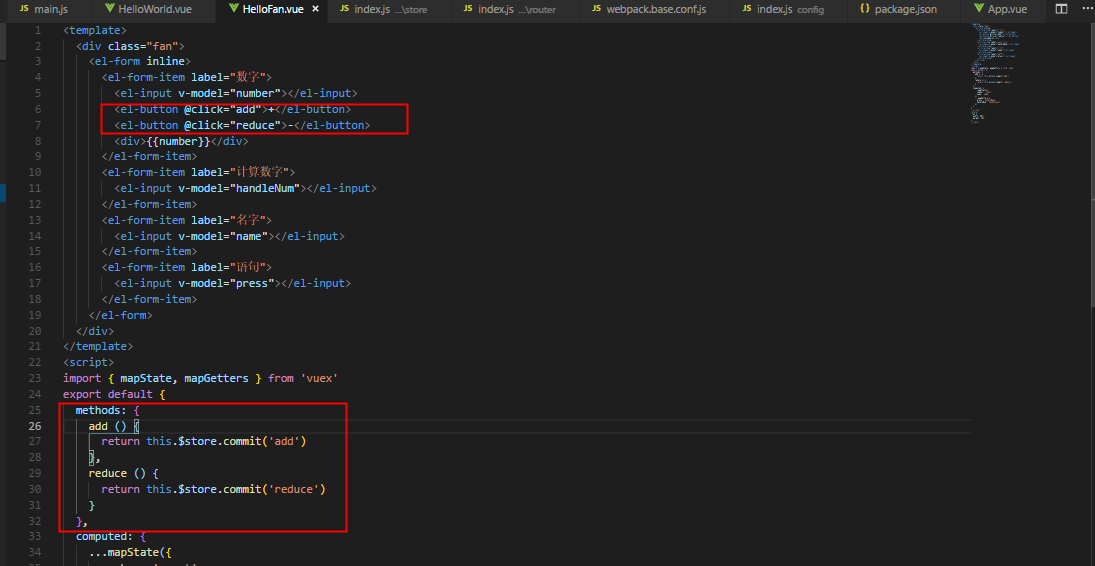Click line number 33 in the gutter

(34, 537)
